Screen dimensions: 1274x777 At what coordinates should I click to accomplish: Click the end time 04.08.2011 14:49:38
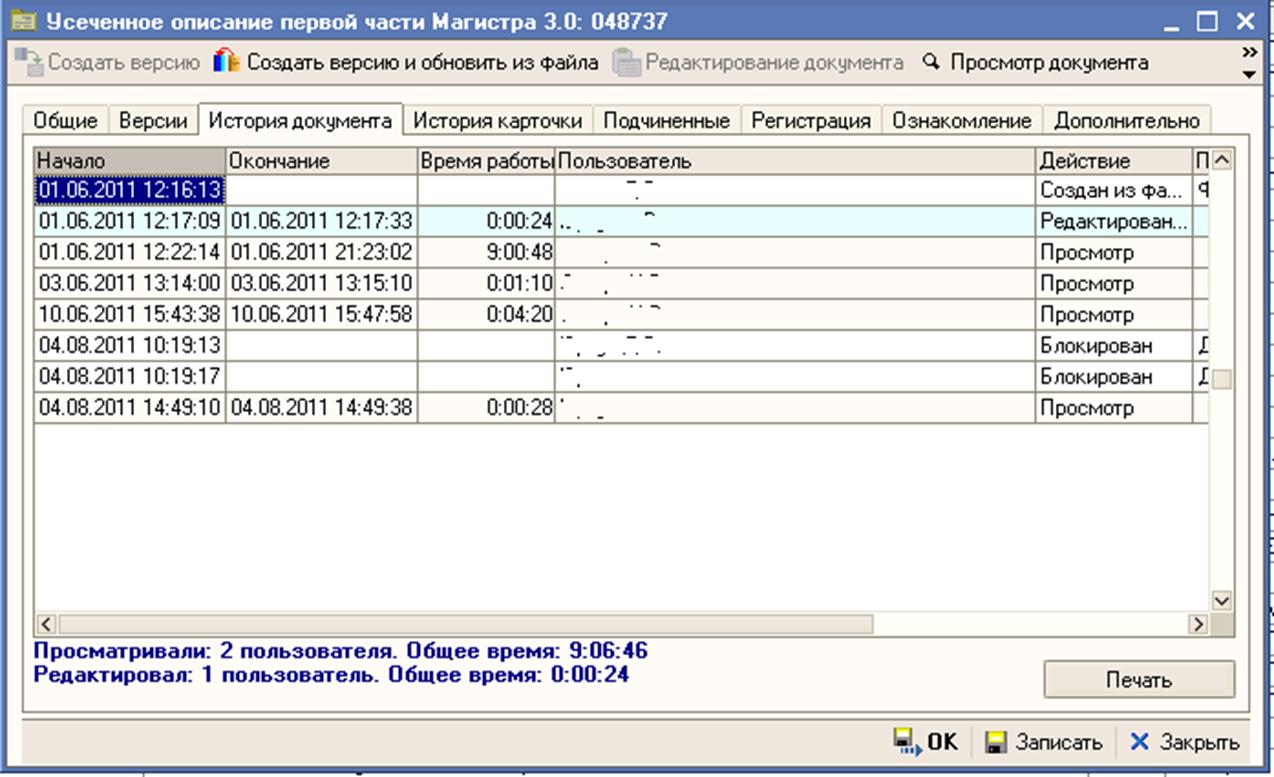click(321, 408)
